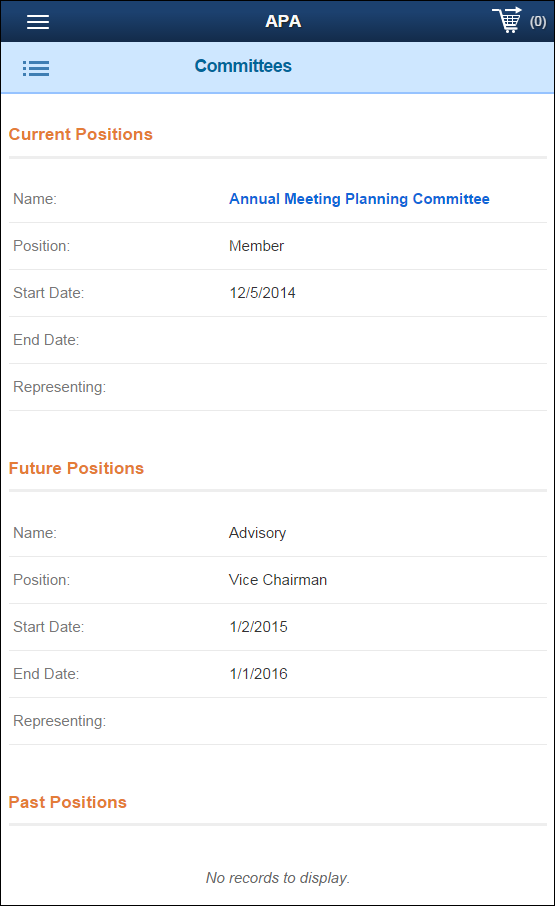Click the Current Positions section header
Screen dimensions: 555x906
click(x=81, y=134)
